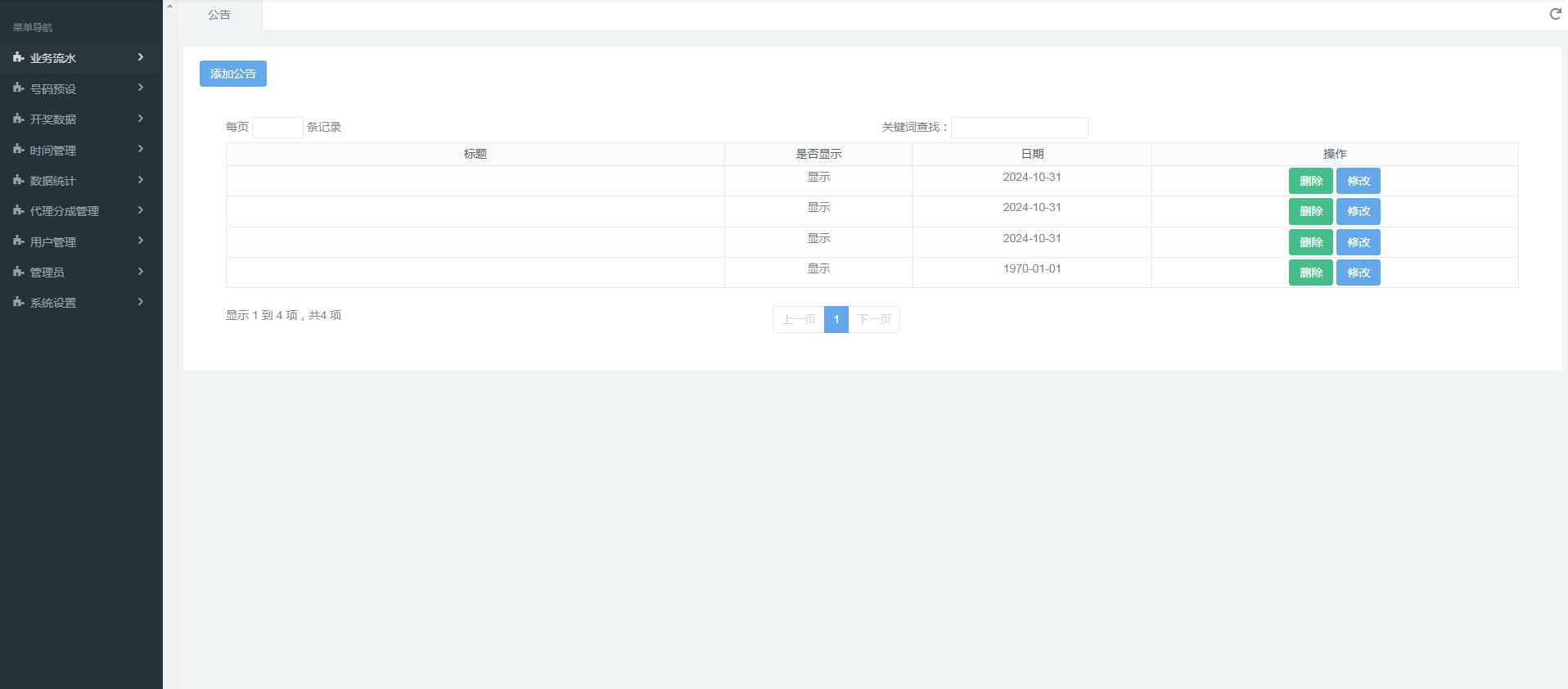Screen dimensions: 1568x689
Task: Click the puzzle icon beside 开奖数据
Action: point(18,119)
